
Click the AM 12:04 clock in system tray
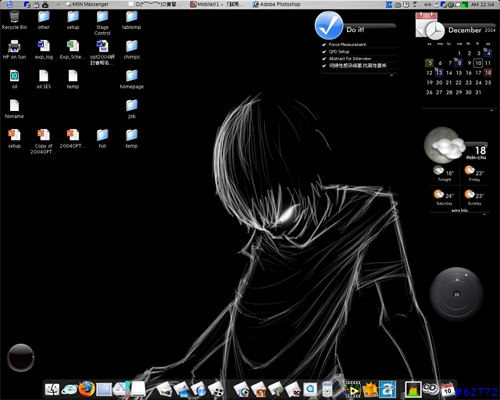click(483, 4)
